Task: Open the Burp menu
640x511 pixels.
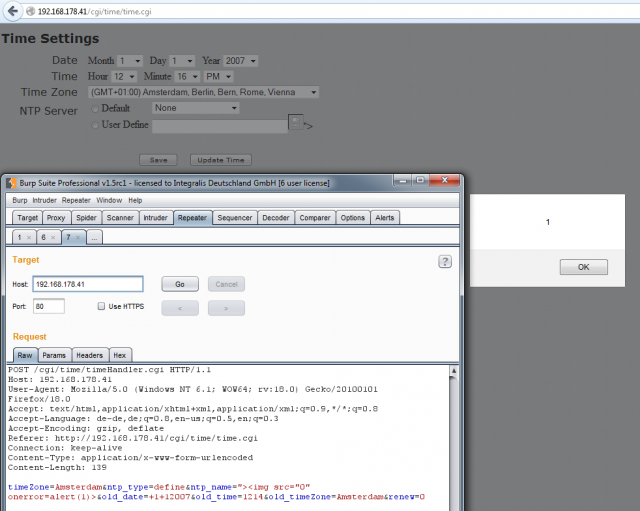Action: pos(20,200)
